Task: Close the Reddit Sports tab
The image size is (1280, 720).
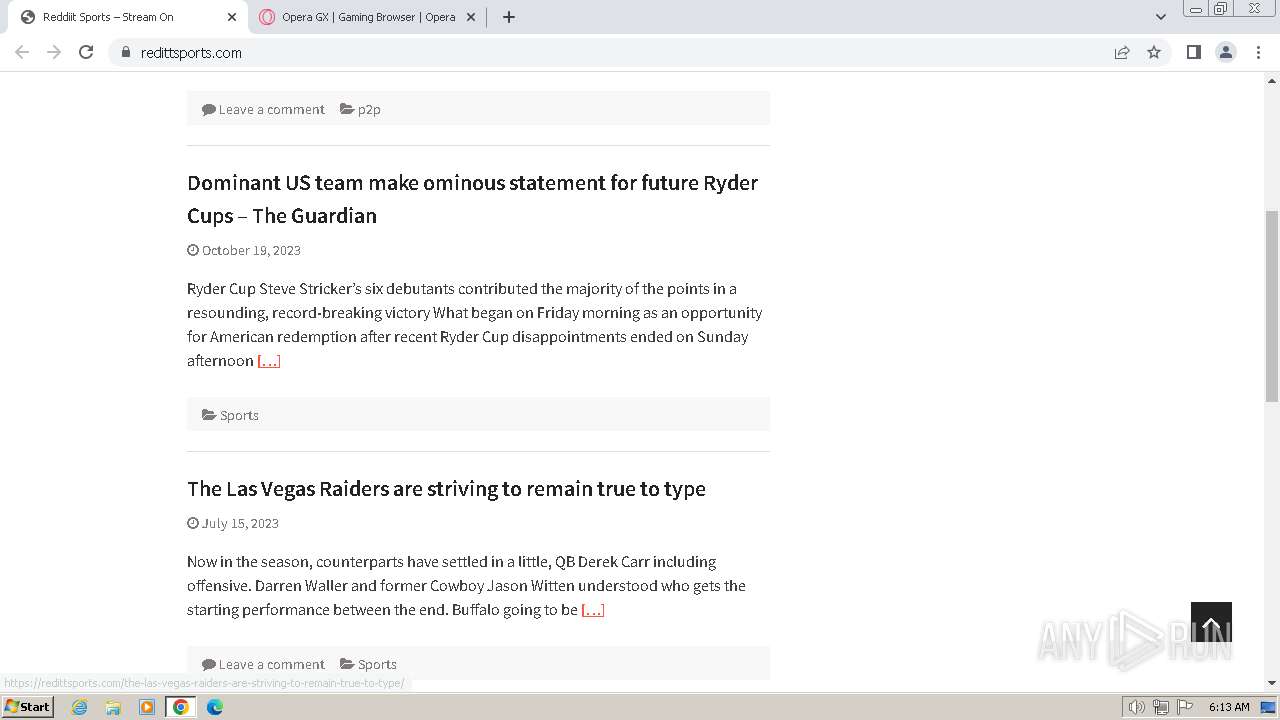Action: pyautogui.click(x=232, y=17)
